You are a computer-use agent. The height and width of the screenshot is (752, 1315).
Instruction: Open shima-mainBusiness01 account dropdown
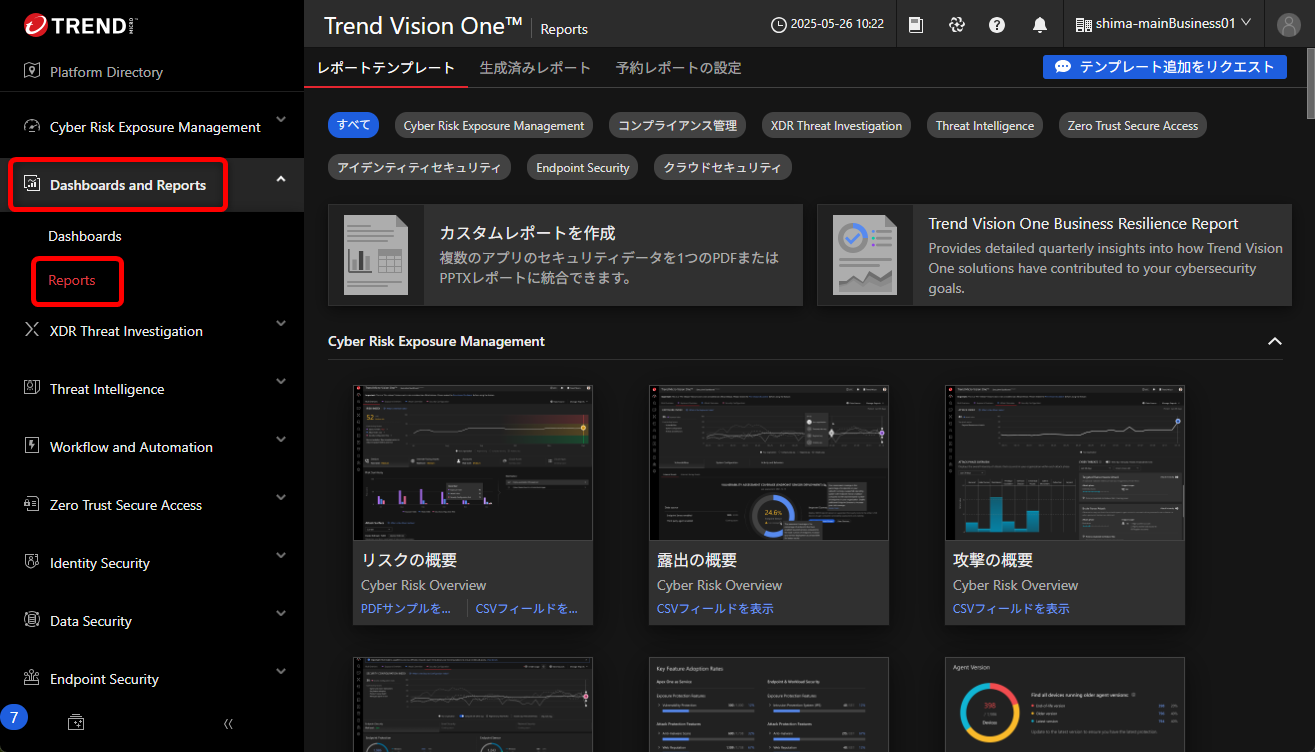[x=1164, y=24]
